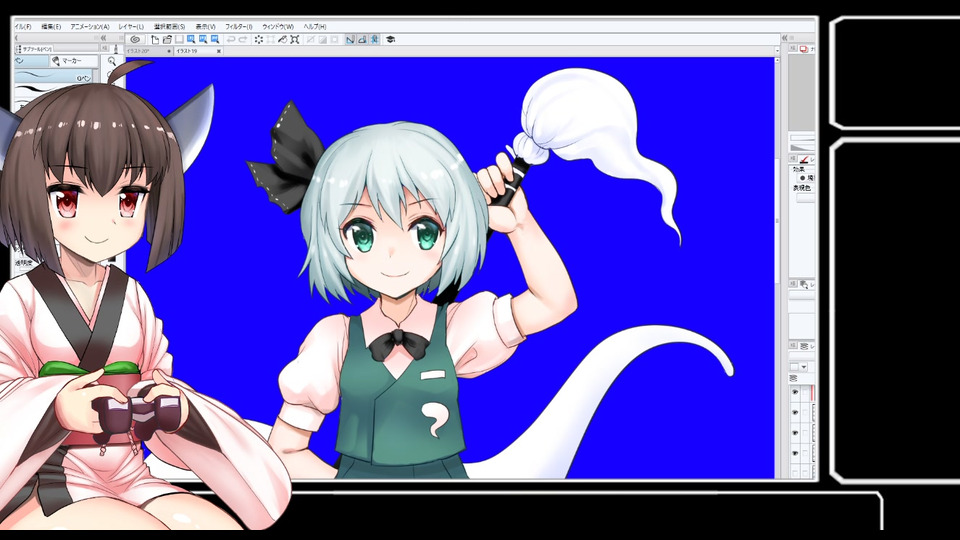Click the Redo arrow in toolbar
This screenshot has height=540, width=960.
click(243, 39)
